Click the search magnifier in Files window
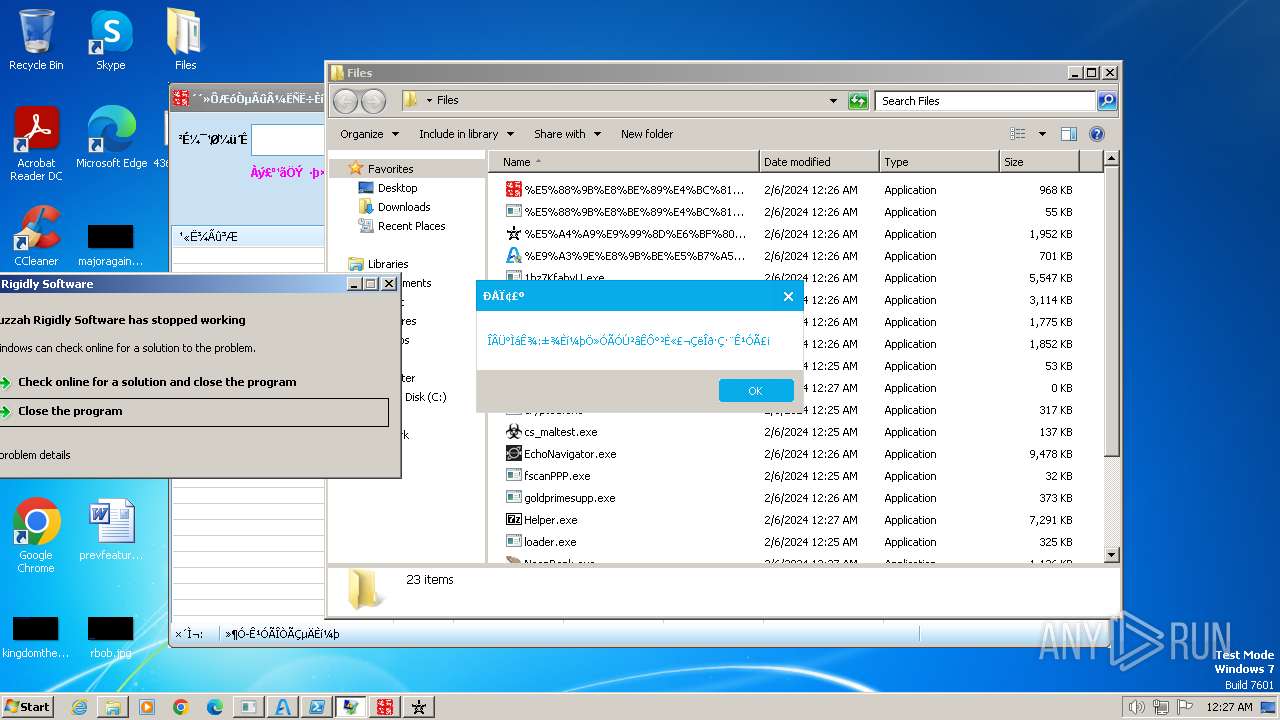1280x720 pixels. [1106, 100]
